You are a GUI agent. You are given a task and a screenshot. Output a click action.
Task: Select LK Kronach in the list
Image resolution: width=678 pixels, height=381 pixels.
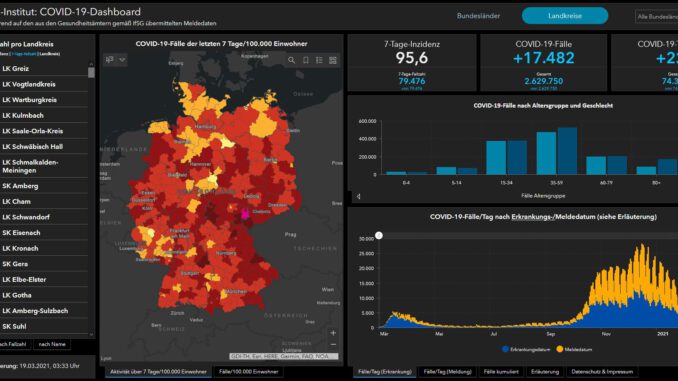coord(44,248)
